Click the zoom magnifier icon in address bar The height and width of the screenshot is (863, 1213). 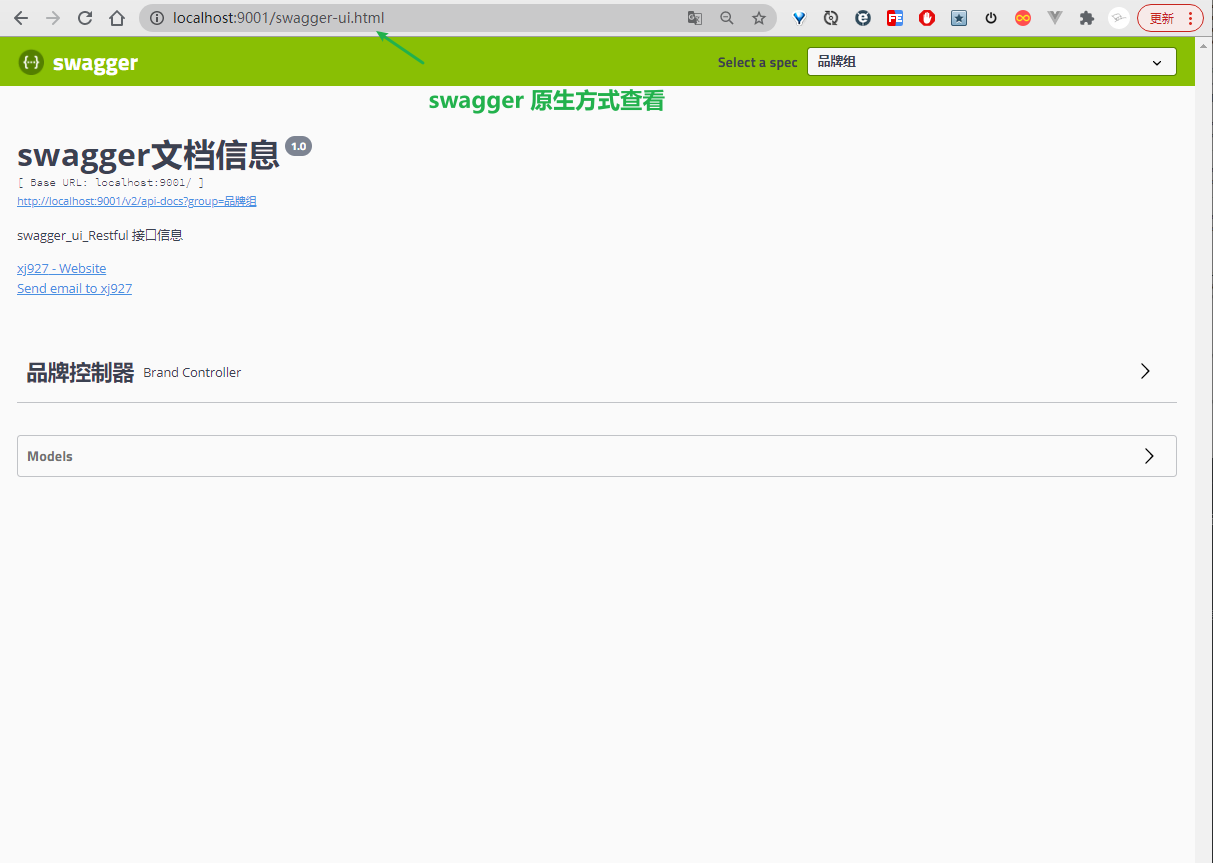pos(727,18)
